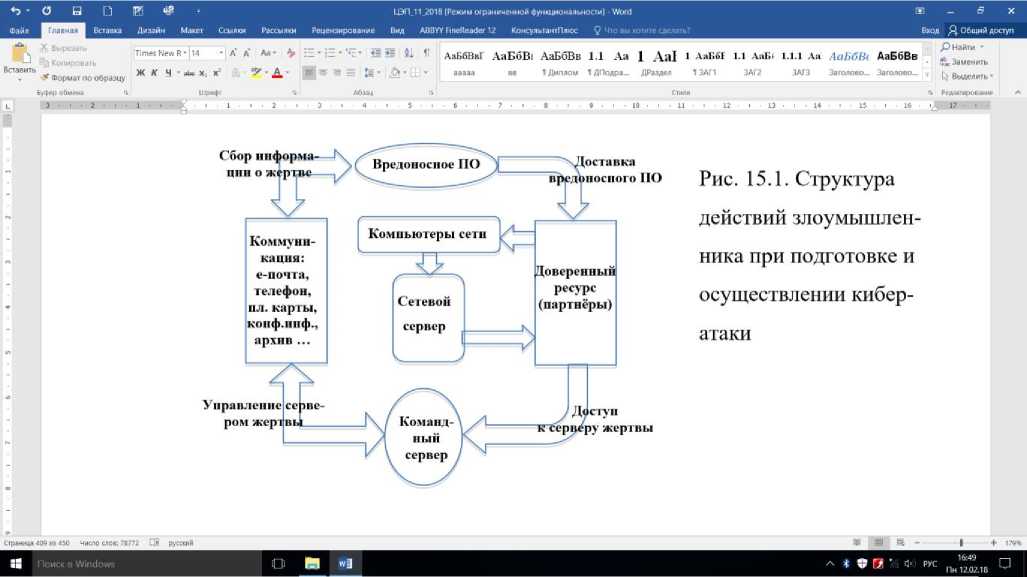Click Format Painter (Формат по образцу)
Screen dimensions: 1027x577
click(83, 77)
